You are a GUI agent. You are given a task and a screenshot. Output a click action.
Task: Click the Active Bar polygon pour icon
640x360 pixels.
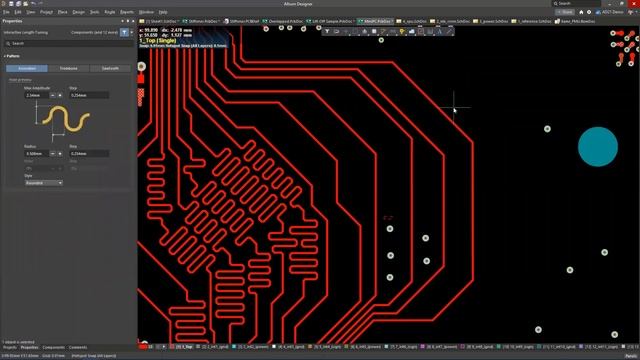pos(411,31)
